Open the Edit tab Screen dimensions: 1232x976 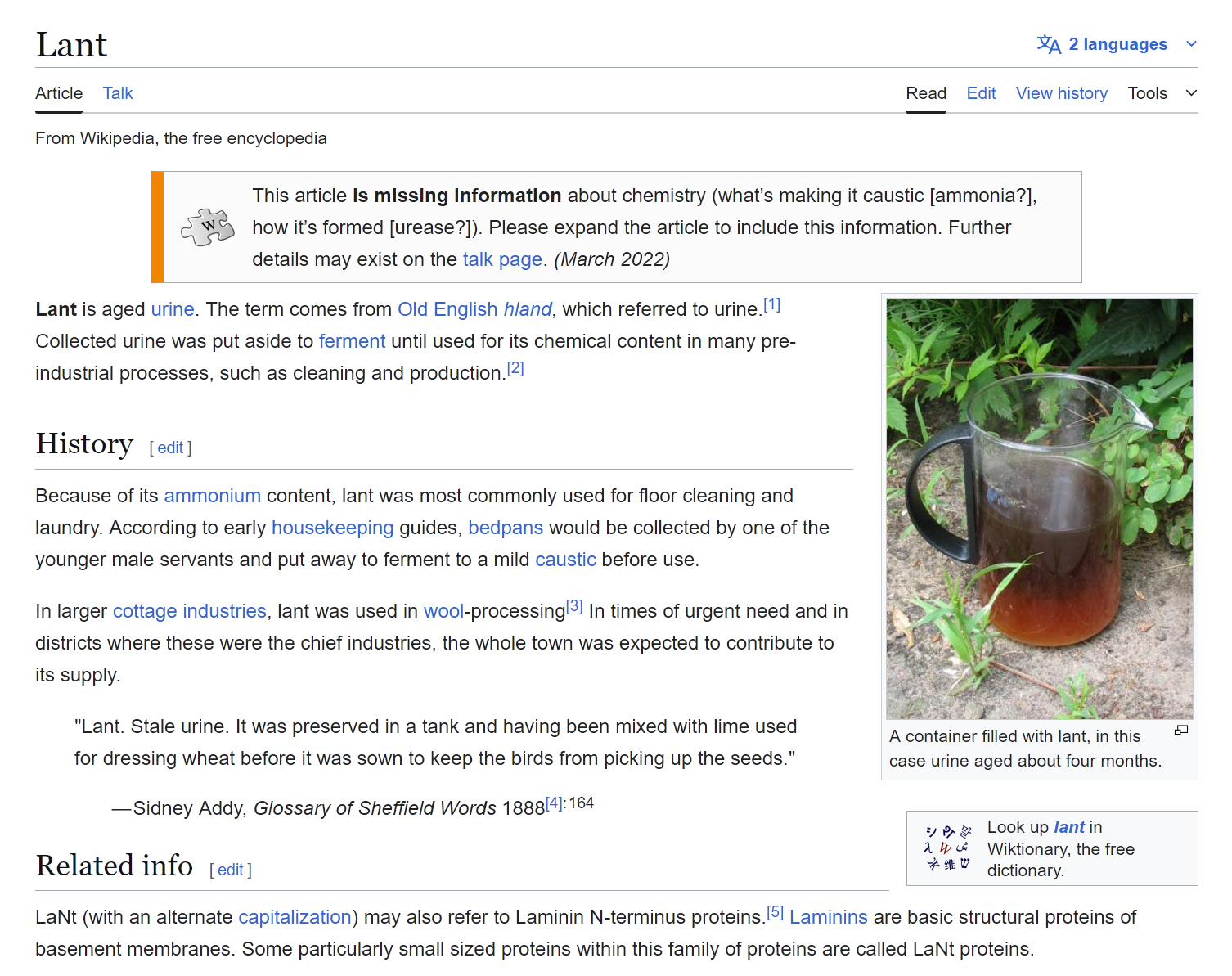981,93
